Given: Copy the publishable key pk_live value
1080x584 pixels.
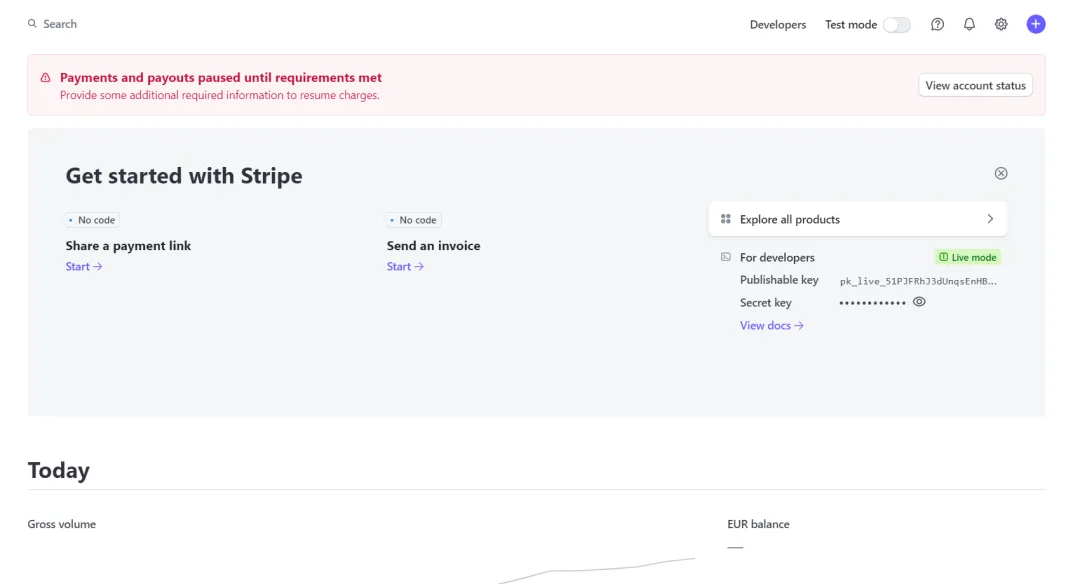Looking at the screenshot, I should [918, 281].
